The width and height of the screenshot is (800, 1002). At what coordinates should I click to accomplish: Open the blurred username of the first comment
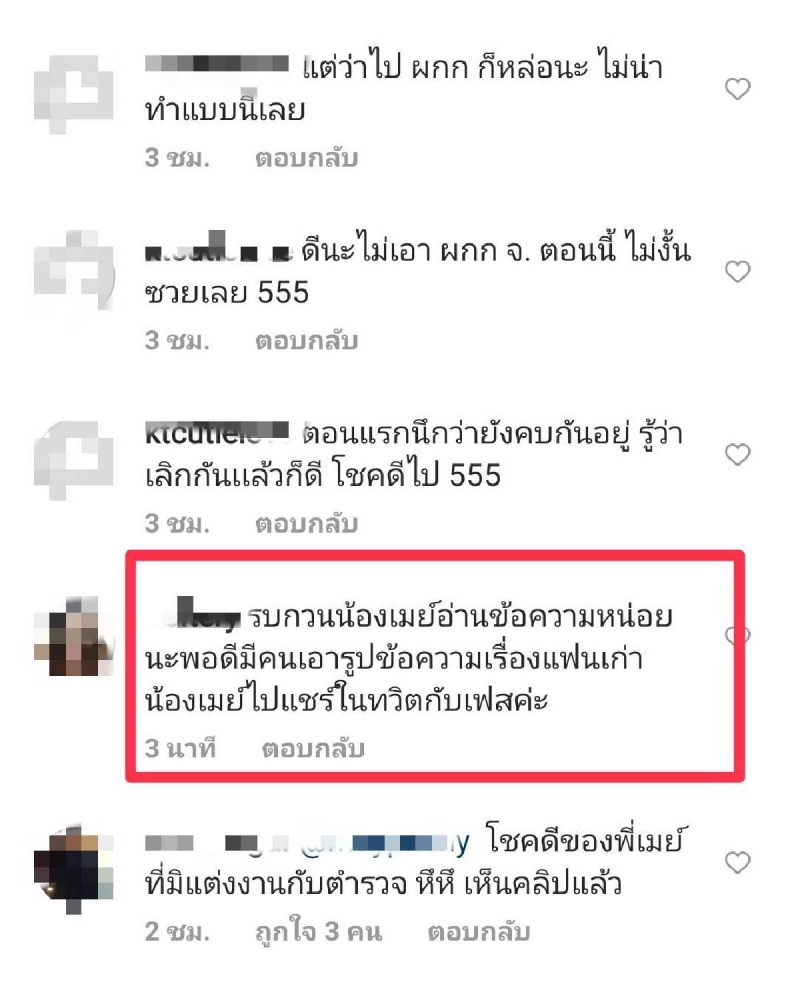pyautogui.click(x=217, y=64)
